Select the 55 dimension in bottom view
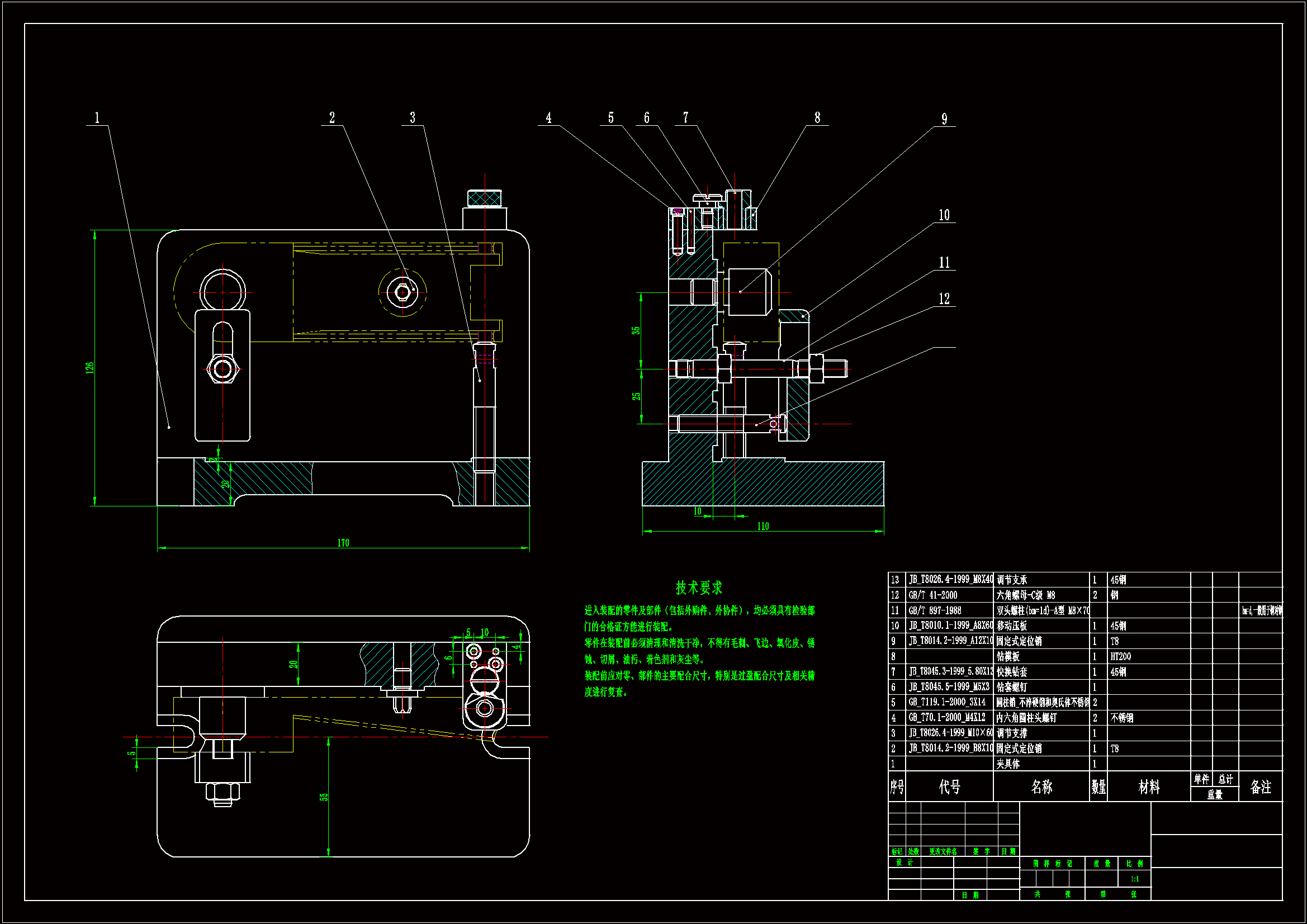Viewport: 1307px width, 924px height. 324,797
